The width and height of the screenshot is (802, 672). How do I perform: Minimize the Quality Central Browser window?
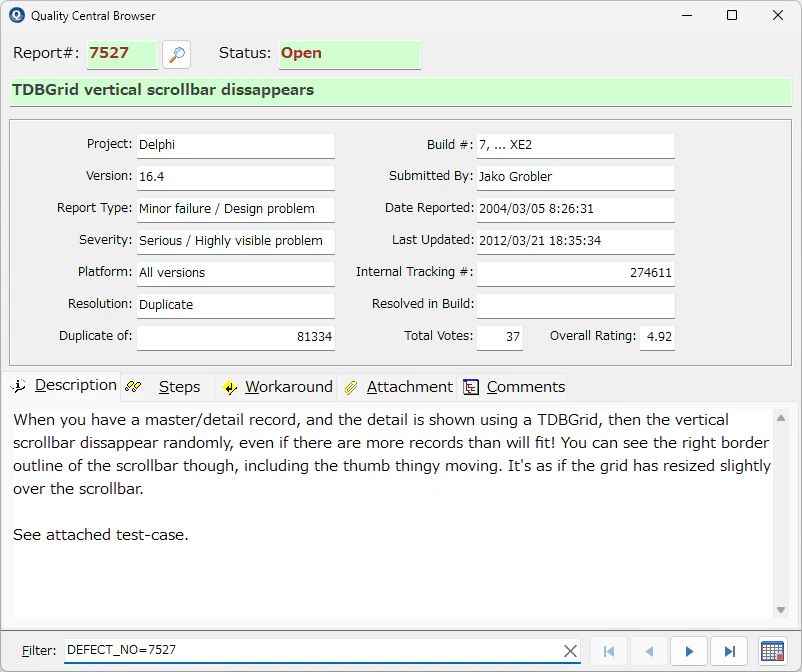(687, 15)
